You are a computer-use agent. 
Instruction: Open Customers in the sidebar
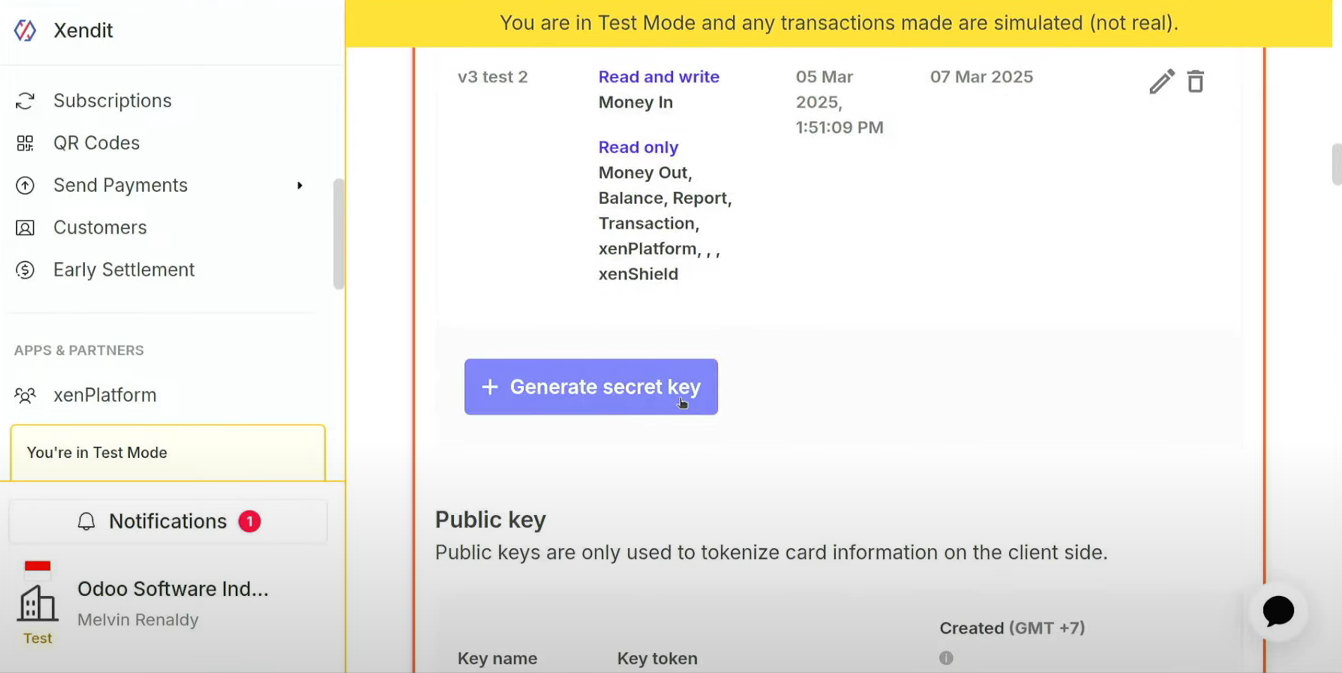coord(100,227)
